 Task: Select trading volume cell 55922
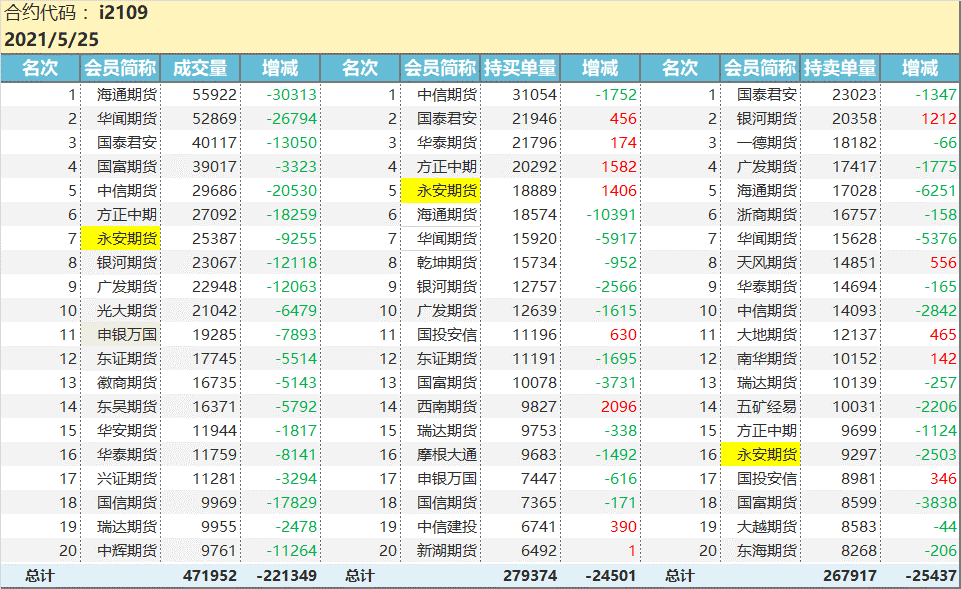tap(214, 95)
